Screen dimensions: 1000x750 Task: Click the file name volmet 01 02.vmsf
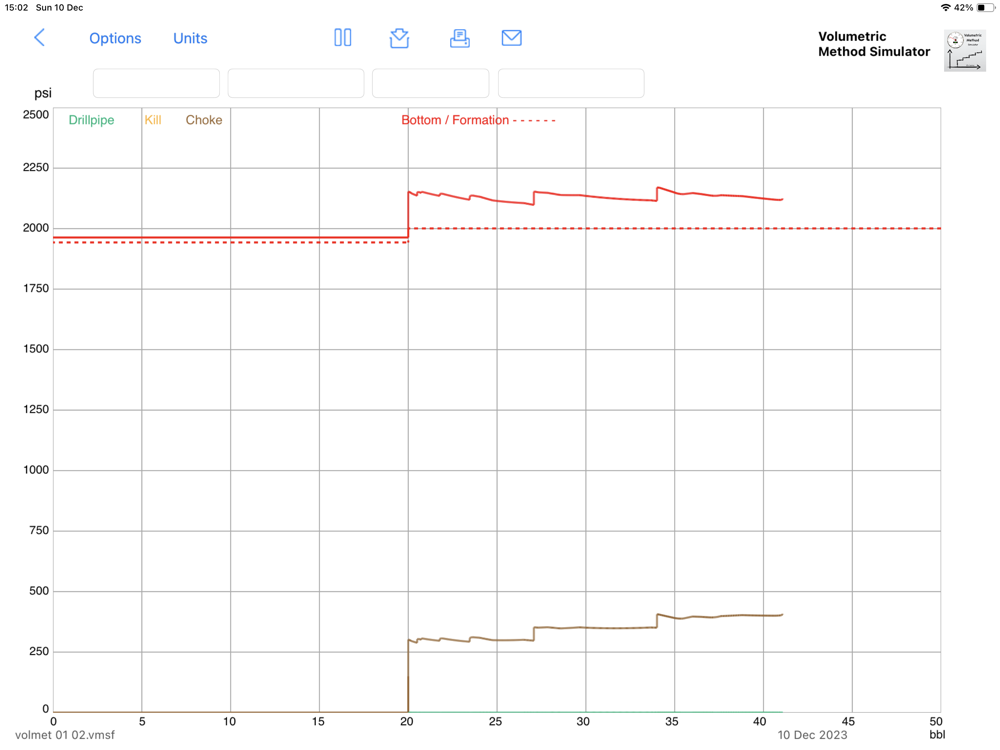(65, 735)
